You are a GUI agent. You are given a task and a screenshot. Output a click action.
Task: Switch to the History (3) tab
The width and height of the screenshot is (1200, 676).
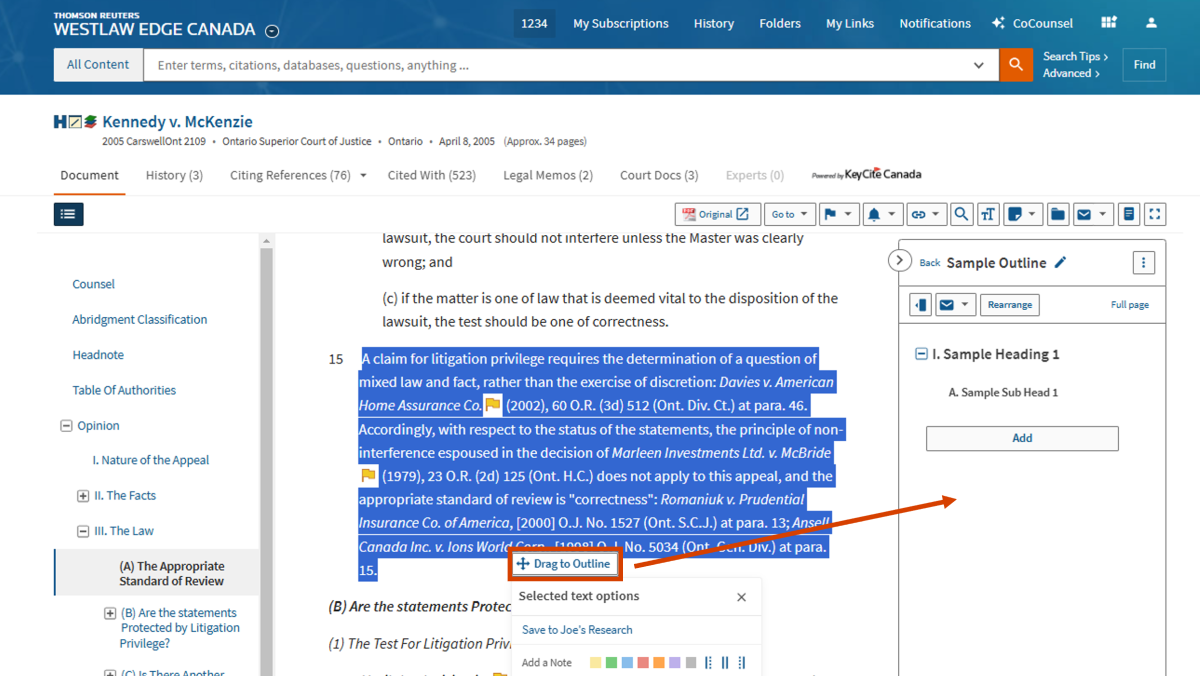174,175
